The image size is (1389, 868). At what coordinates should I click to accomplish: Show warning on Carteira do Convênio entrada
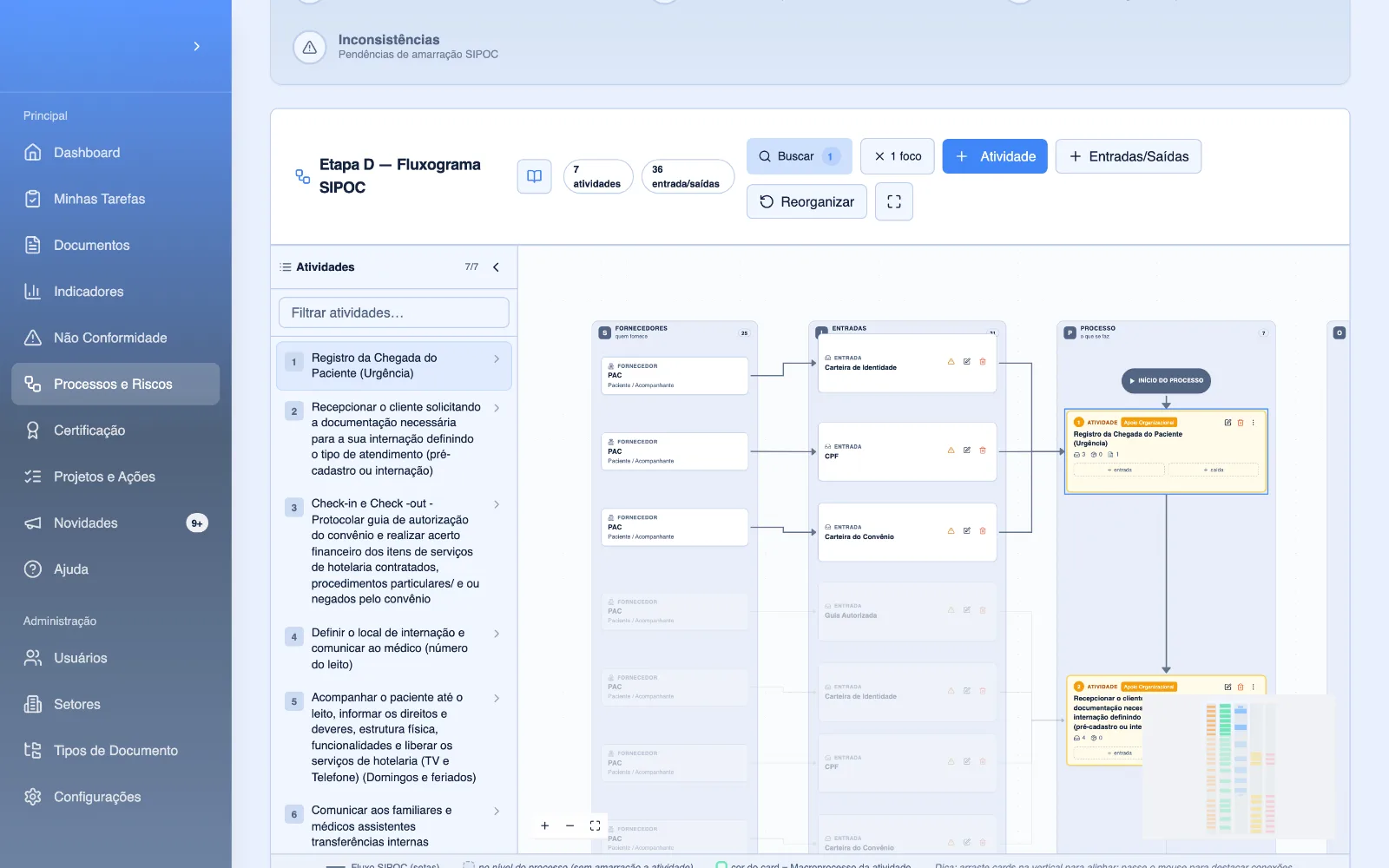point(951,530)
